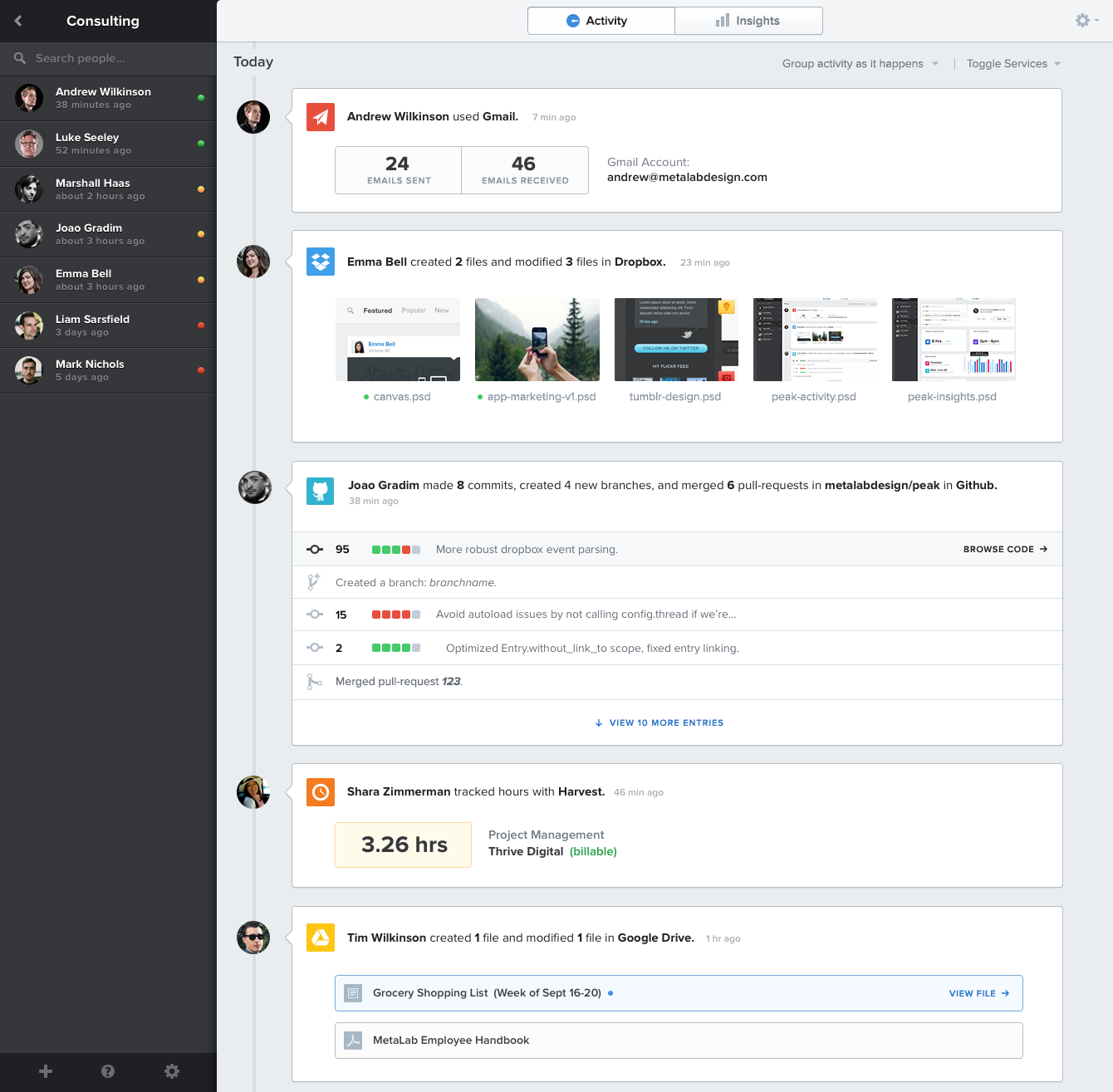Click the plus icon in sidebar footer
Image resolution: width=1113 pixels, height=1092 pixels.
coord(46,1071)
